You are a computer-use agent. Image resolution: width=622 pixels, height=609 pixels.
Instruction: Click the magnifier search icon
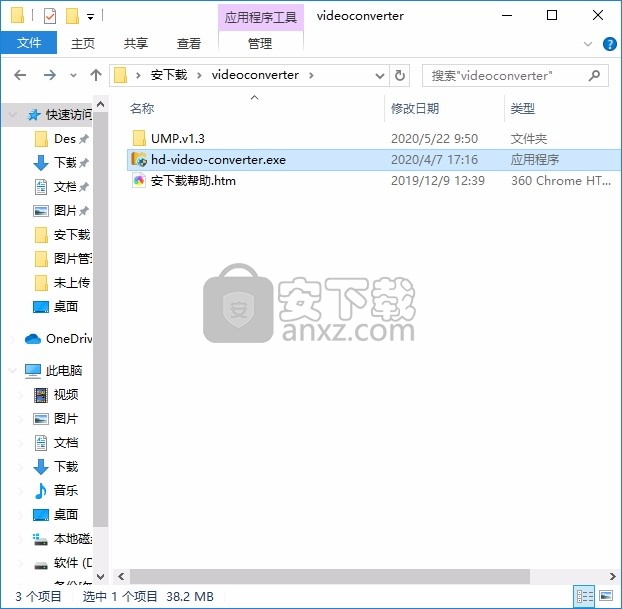pos(594,75)
